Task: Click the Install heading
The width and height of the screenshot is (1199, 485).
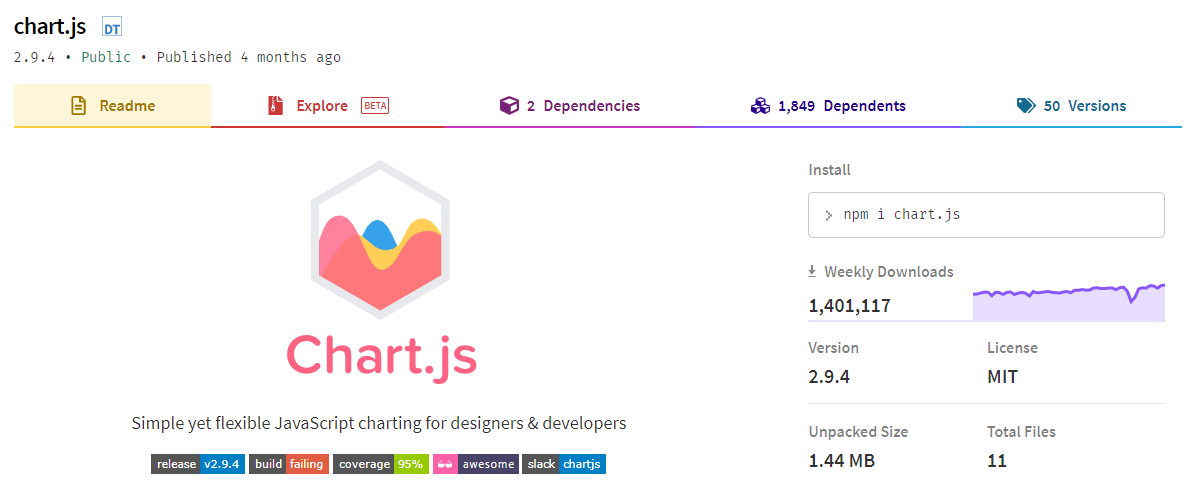Action: point(829,170)
